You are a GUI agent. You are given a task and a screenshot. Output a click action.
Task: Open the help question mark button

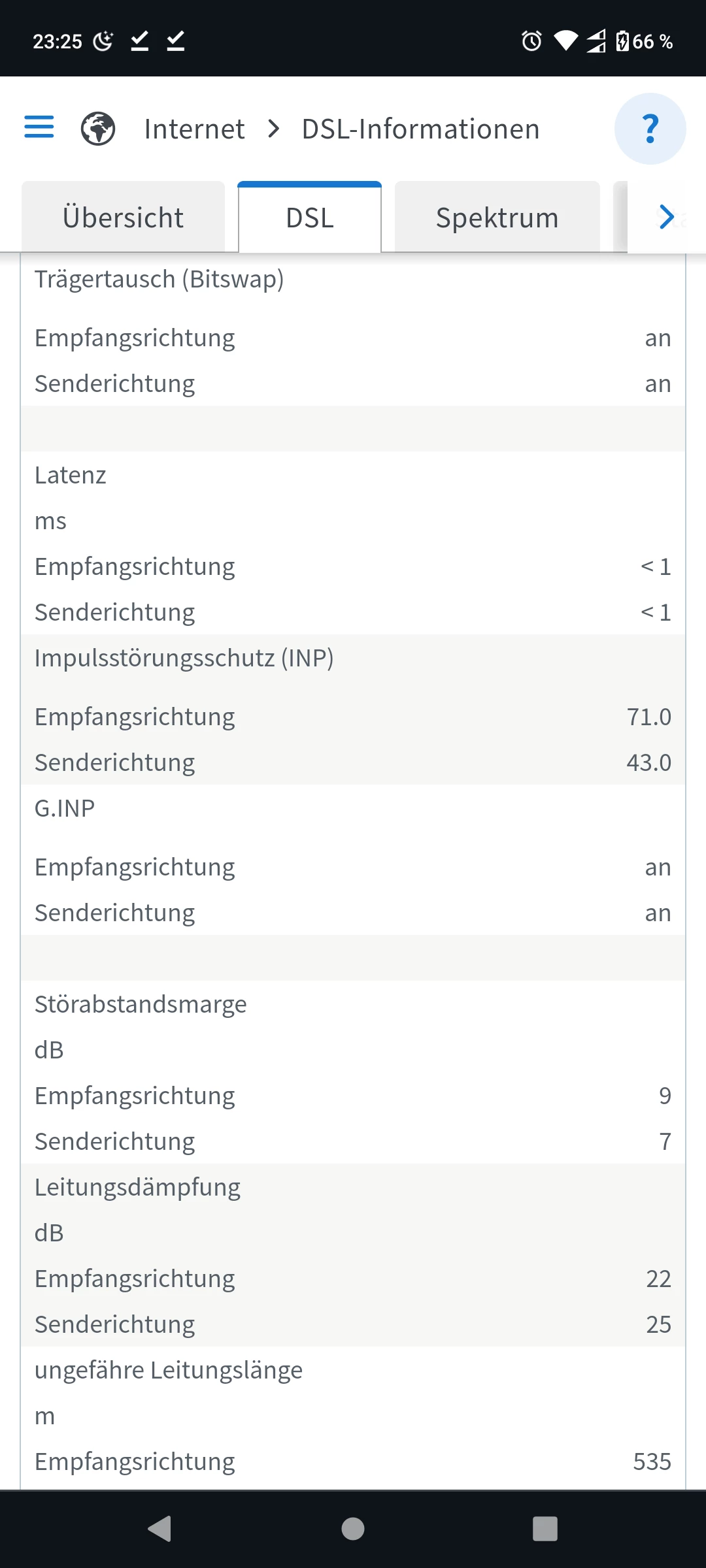[x=650, y=129]
